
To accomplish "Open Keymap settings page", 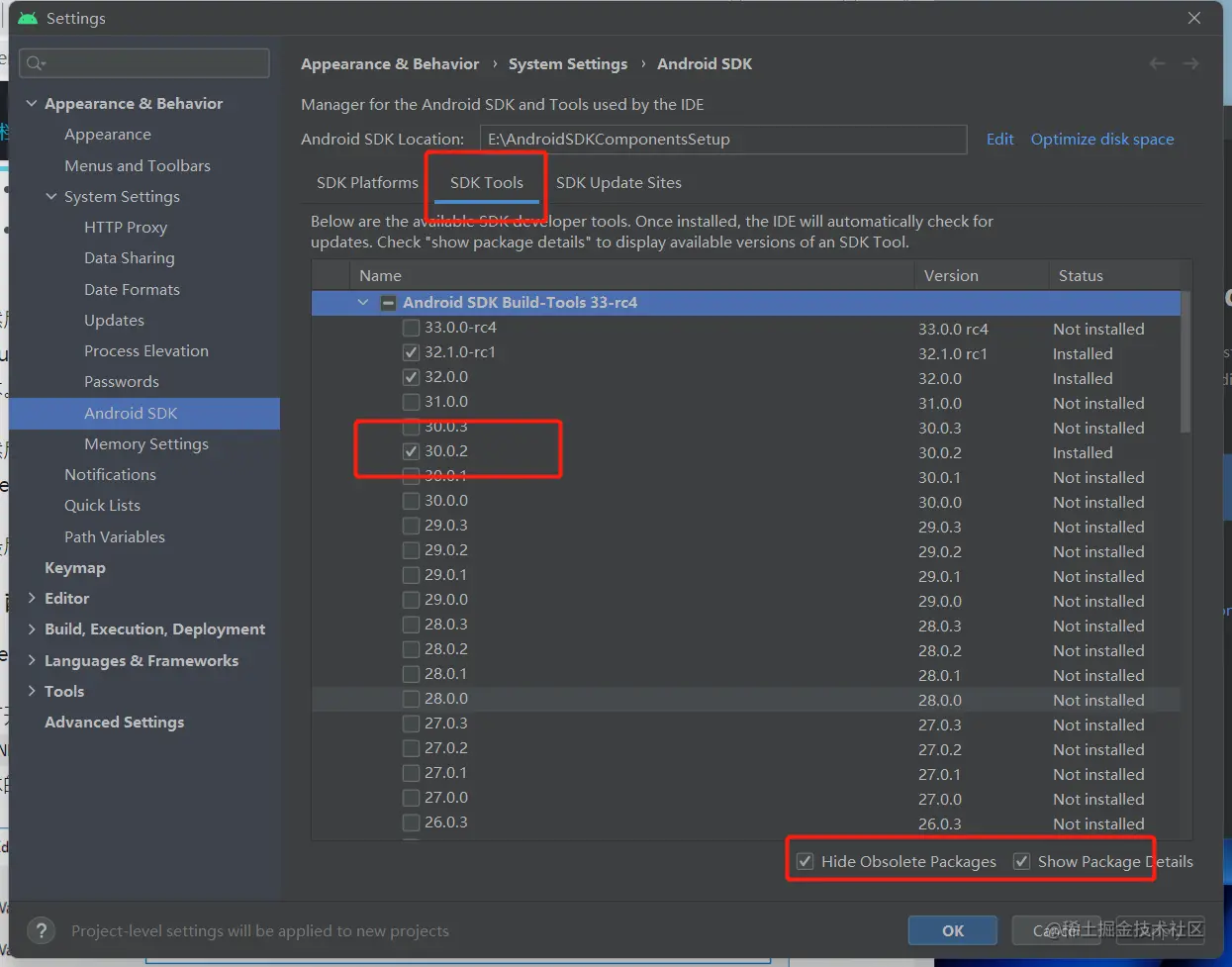I will (x=75, y=567).
